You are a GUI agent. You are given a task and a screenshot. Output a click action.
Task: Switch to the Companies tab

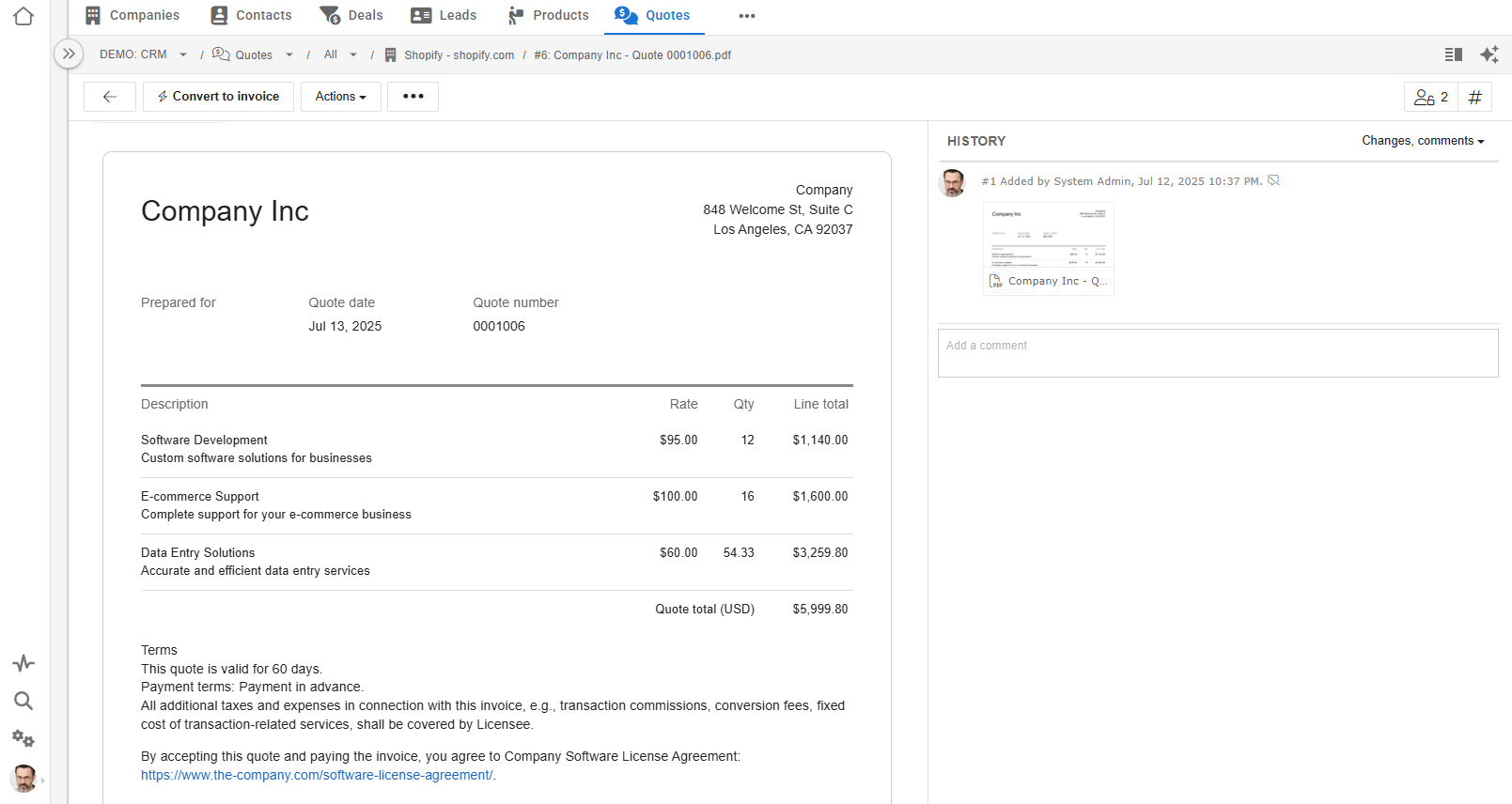[x=132, y=16]
